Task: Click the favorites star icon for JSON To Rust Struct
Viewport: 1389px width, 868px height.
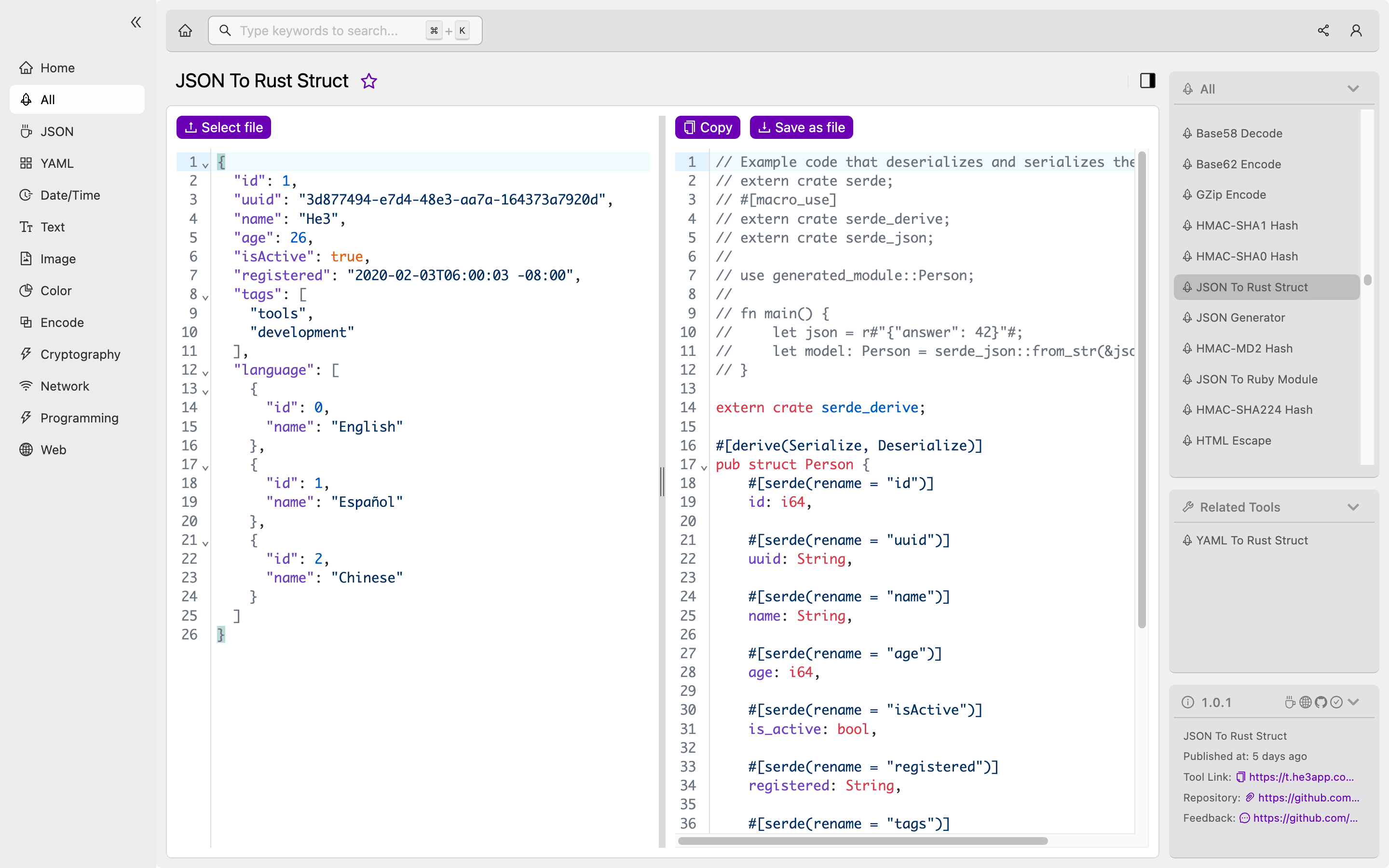Action: coord(368,81)
